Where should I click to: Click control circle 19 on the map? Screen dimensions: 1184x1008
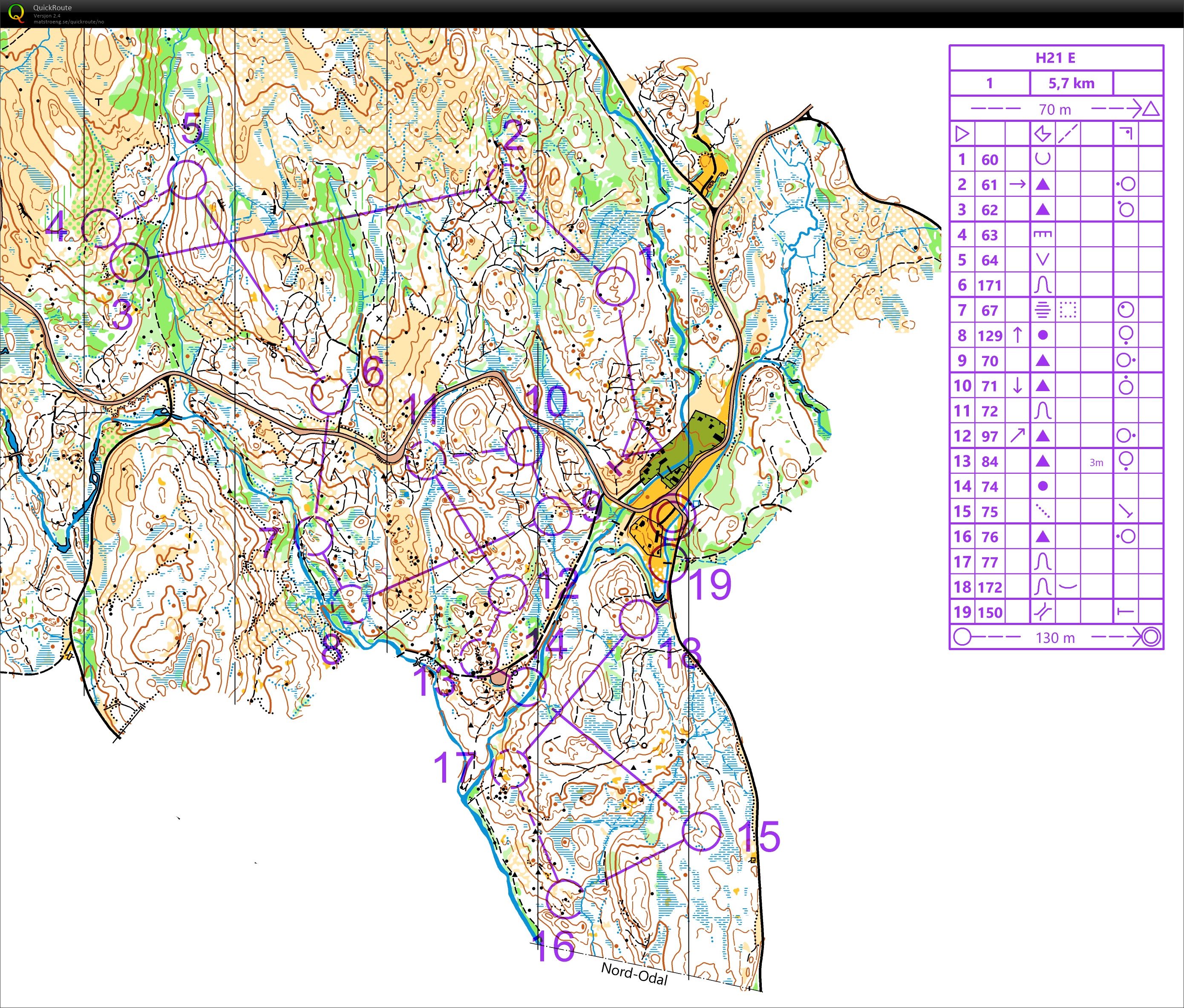coord(669,562)
